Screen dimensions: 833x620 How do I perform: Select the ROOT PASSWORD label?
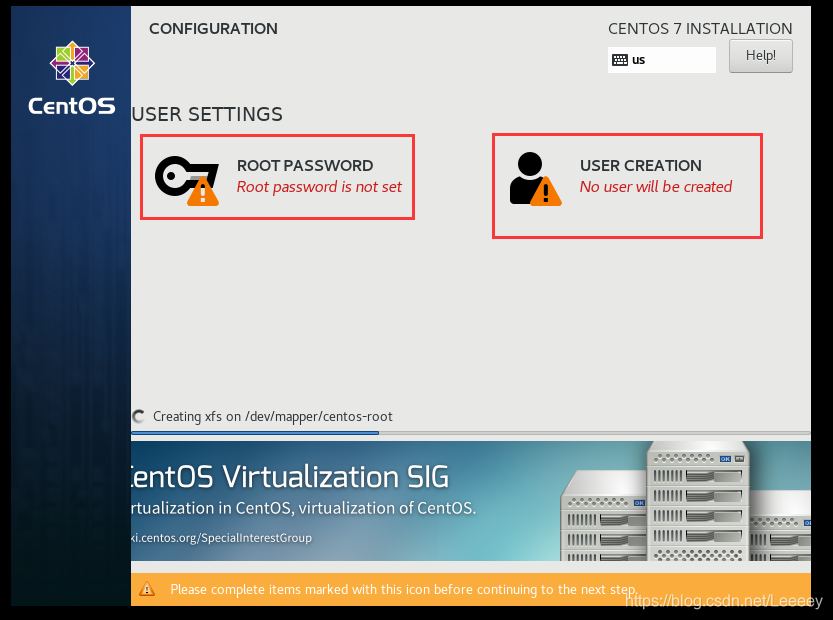pos(305,165)
